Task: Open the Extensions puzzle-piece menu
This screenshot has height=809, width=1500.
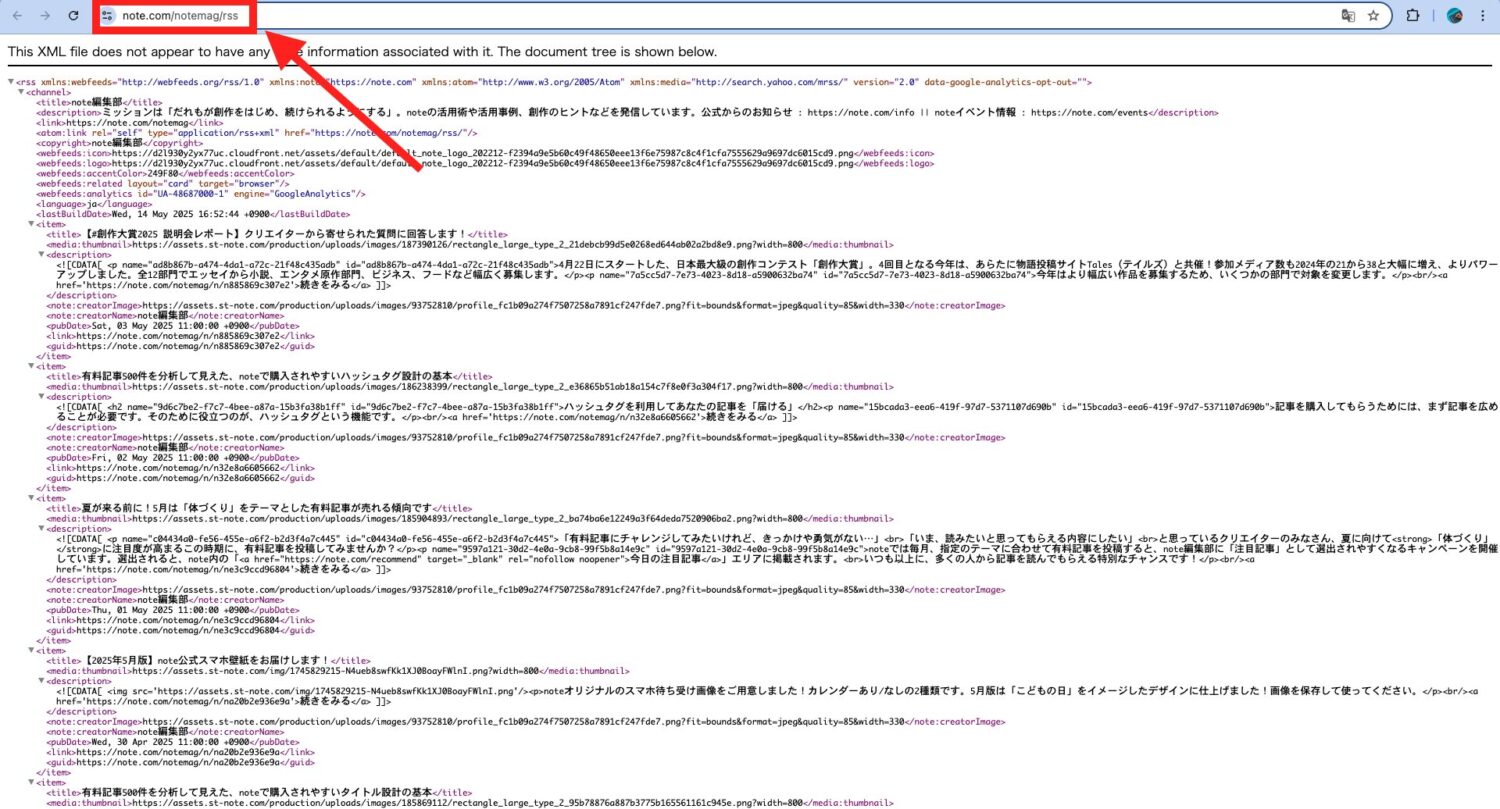Action: pyautogui.click(x=1413, y=16)
